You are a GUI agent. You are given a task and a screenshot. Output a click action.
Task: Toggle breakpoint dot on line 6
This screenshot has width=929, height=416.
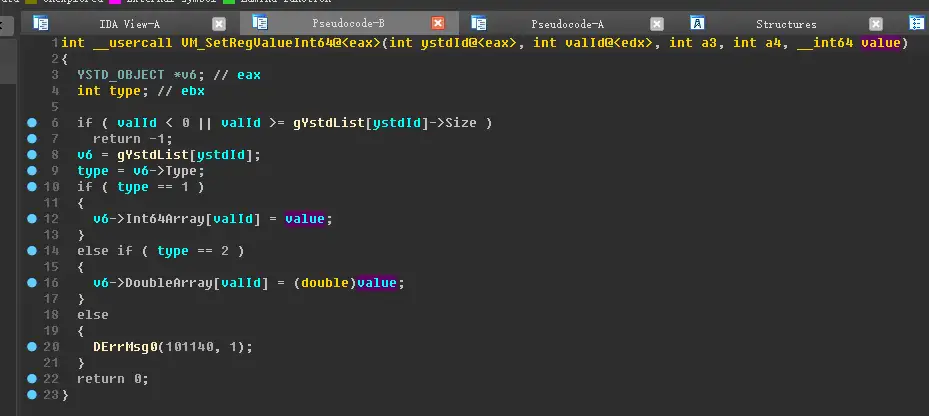33,123
